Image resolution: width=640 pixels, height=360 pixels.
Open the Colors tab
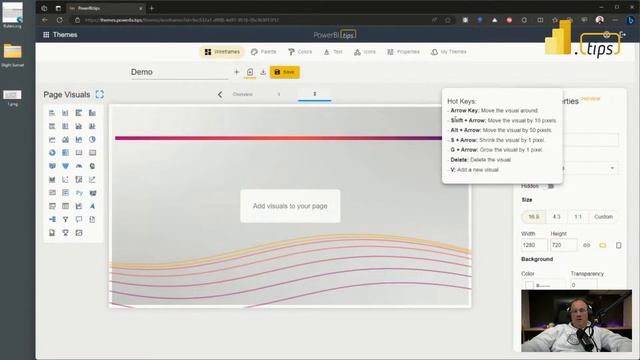(300, 52)
